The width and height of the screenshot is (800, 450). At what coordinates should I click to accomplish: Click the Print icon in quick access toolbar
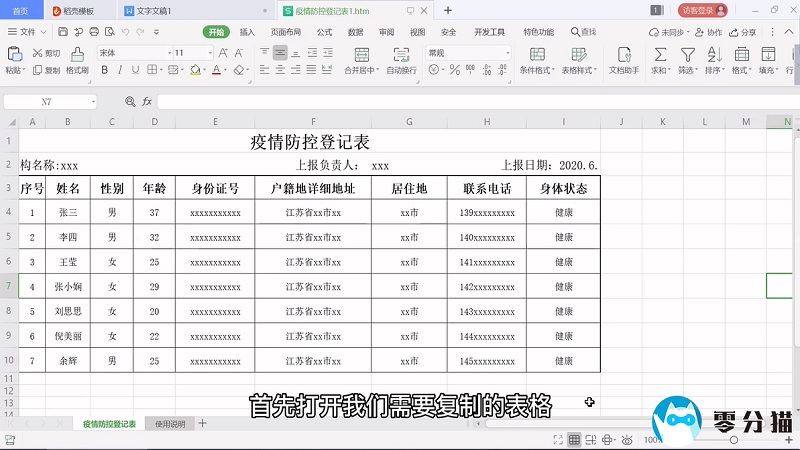pos(94,32)
